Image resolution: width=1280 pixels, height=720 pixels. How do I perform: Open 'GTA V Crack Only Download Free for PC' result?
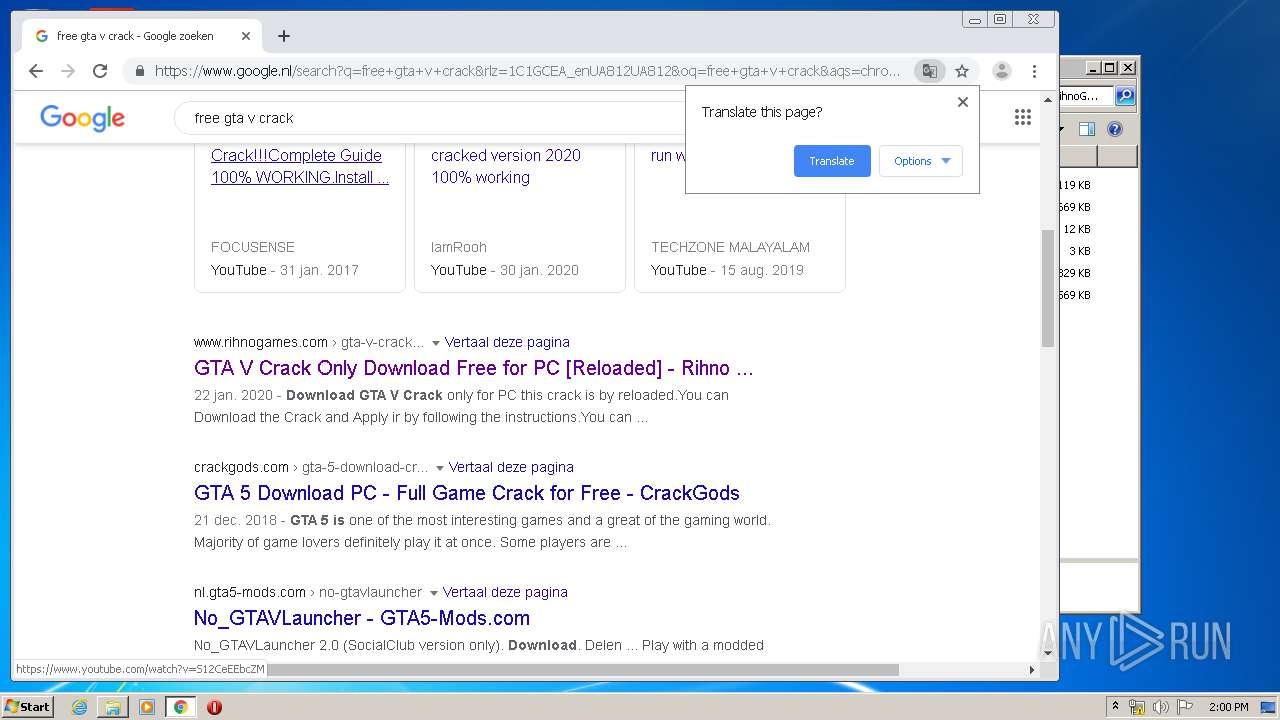click(474, 368)
